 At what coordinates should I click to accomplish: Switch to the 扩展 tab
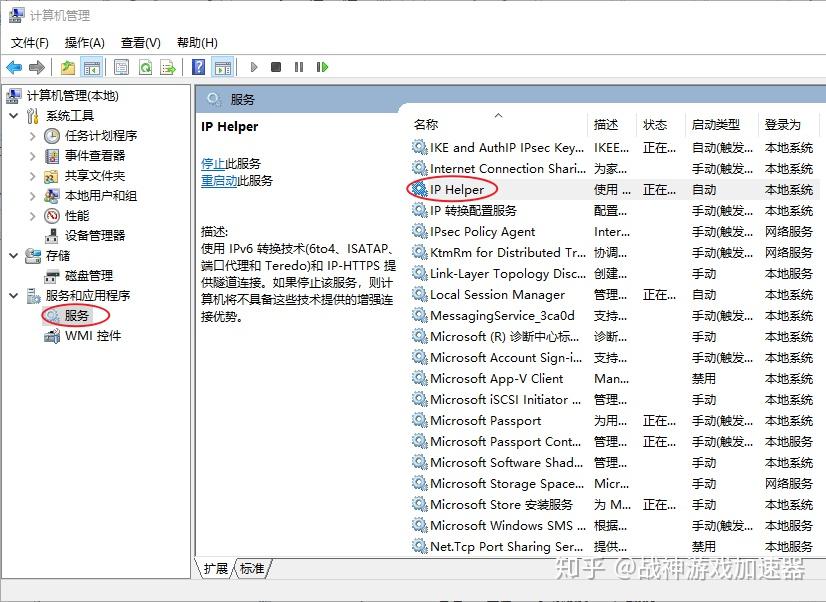(215, 568)
